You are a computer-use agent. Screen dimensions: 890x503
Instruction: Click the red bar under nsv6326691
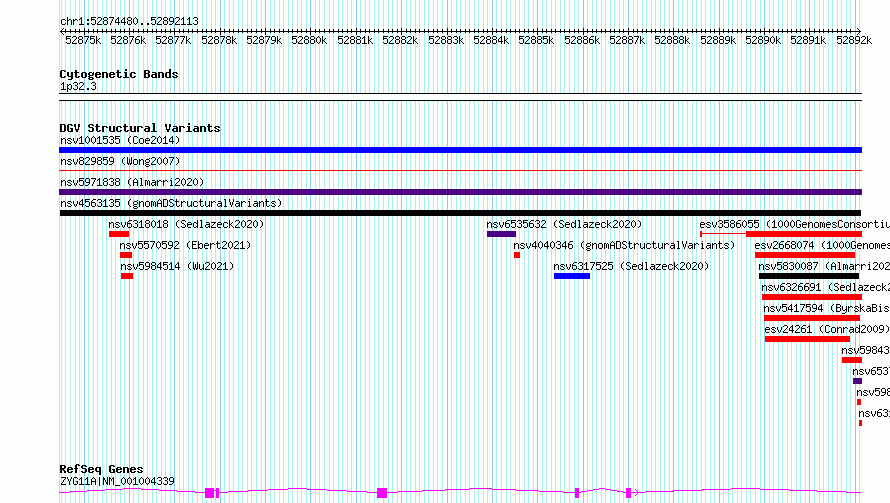tap(812, 297)
